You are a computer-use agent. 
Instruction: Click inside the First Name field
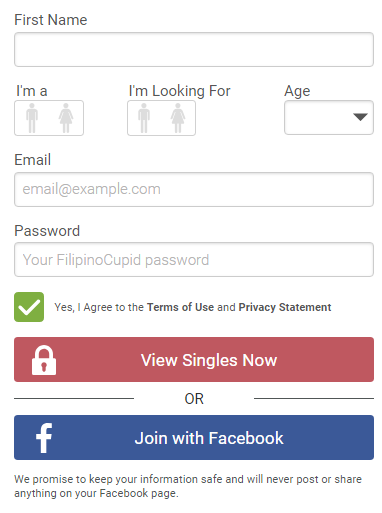[x=194, y=49]
